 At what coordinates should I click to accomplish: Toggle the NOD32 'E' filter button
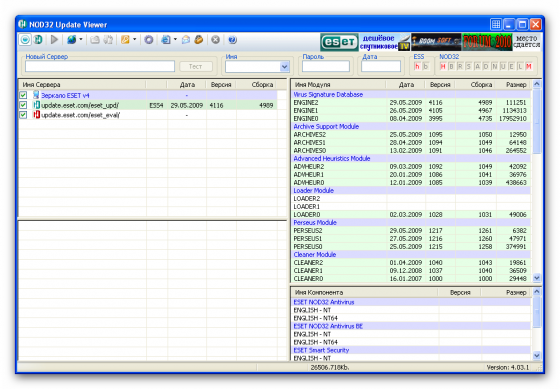point(511,66)
